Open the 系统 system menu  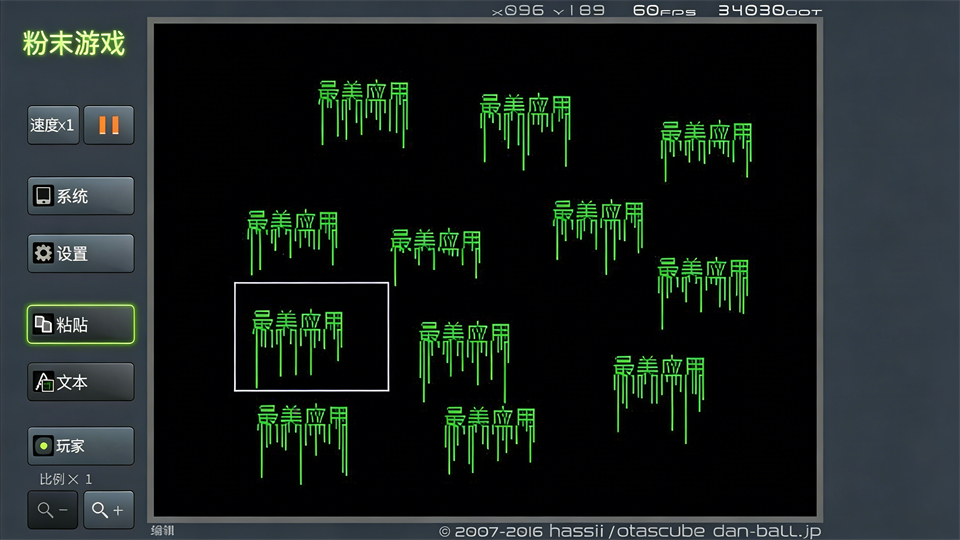pos(80,196)
